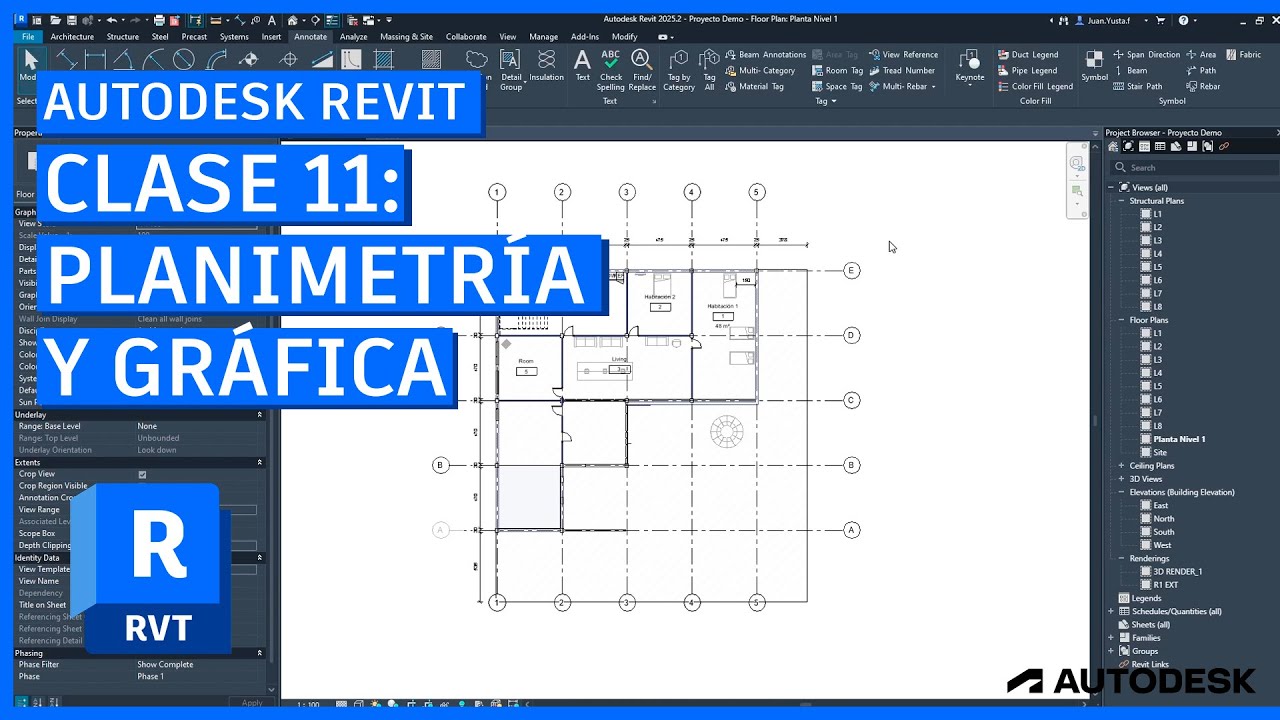Open Help via question mark icon
Viewport: 1280px width, 720px height.
point(1183,20)
